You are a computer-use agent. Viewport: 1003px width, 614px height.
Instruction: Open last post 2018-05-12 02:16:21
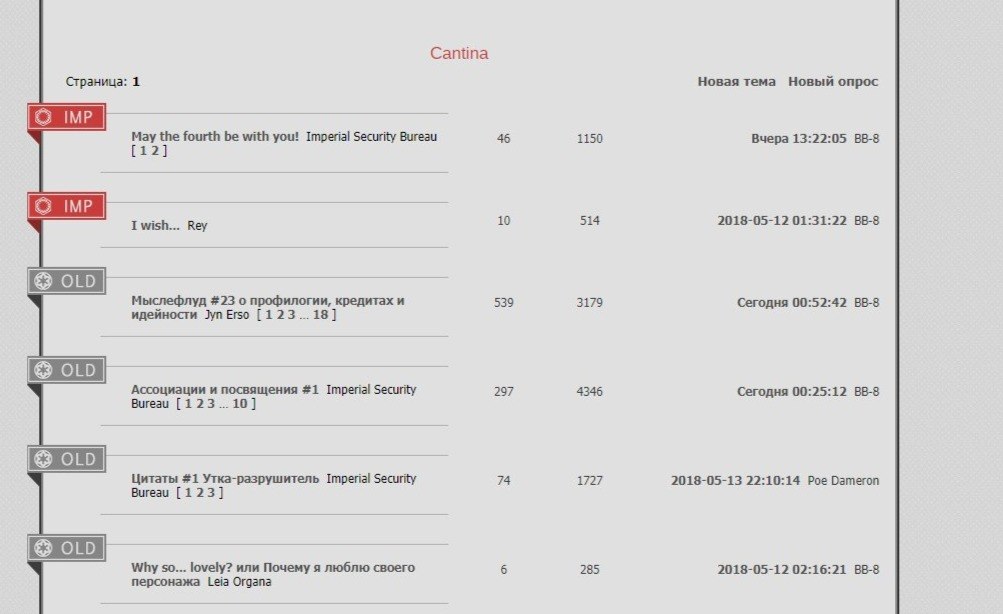(782, 569)
